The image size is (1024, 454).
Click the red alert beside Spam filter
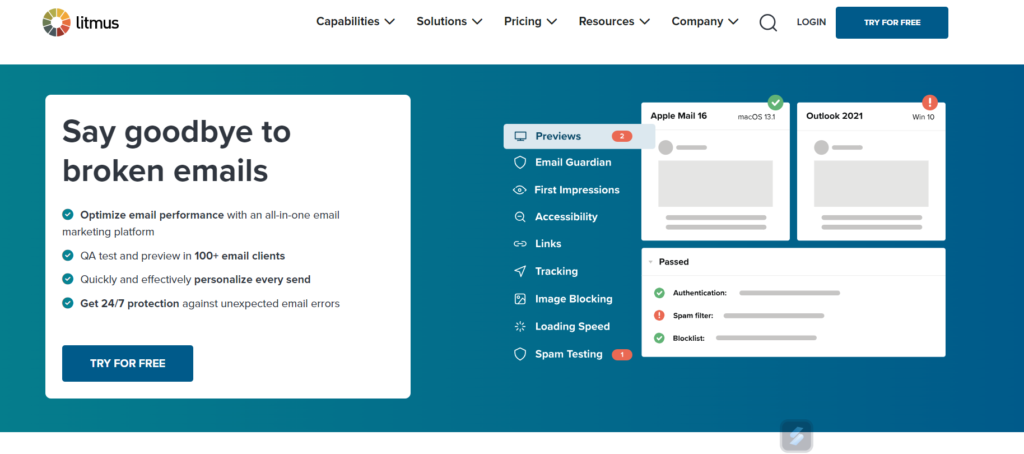(x=660, y=316)
